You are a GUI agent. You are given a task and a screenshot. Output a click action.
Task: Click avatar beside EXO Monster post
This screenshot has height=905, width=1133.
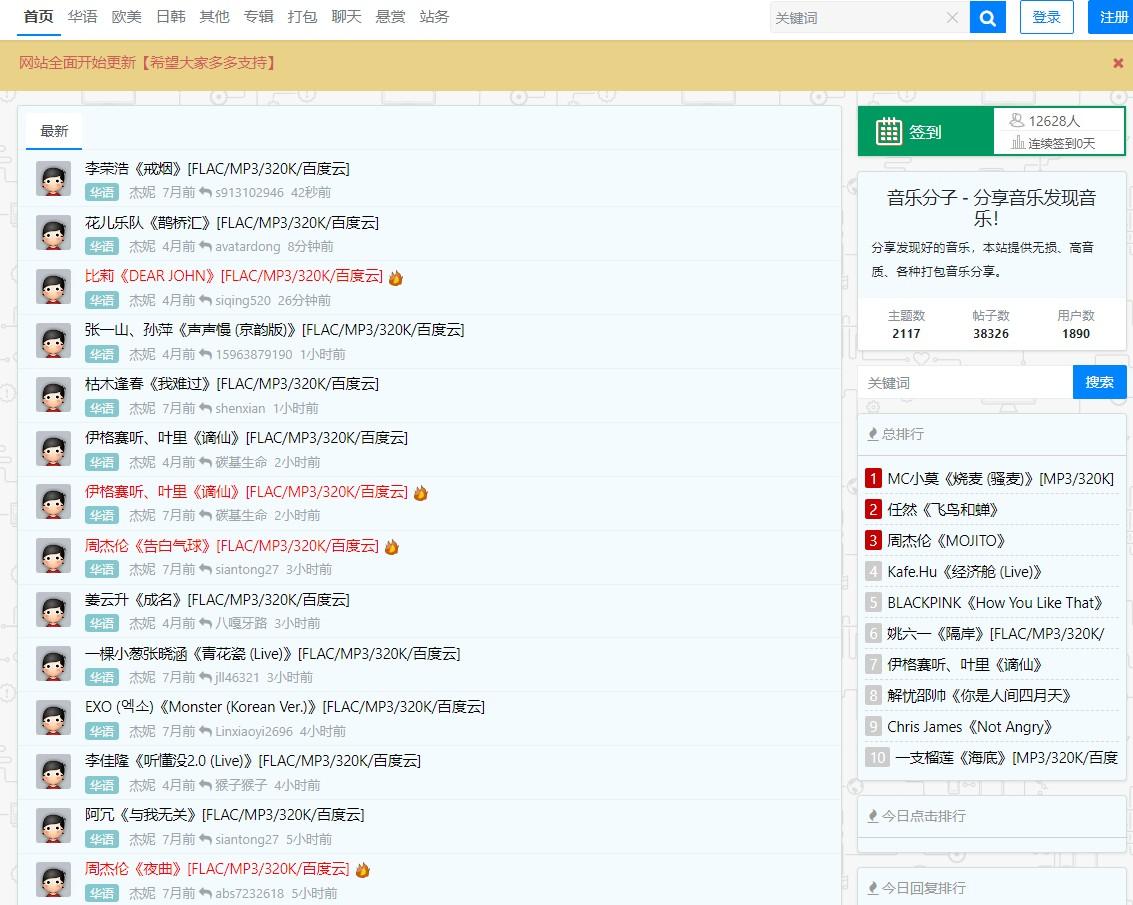pyautogui.click(x=53, y=717)
